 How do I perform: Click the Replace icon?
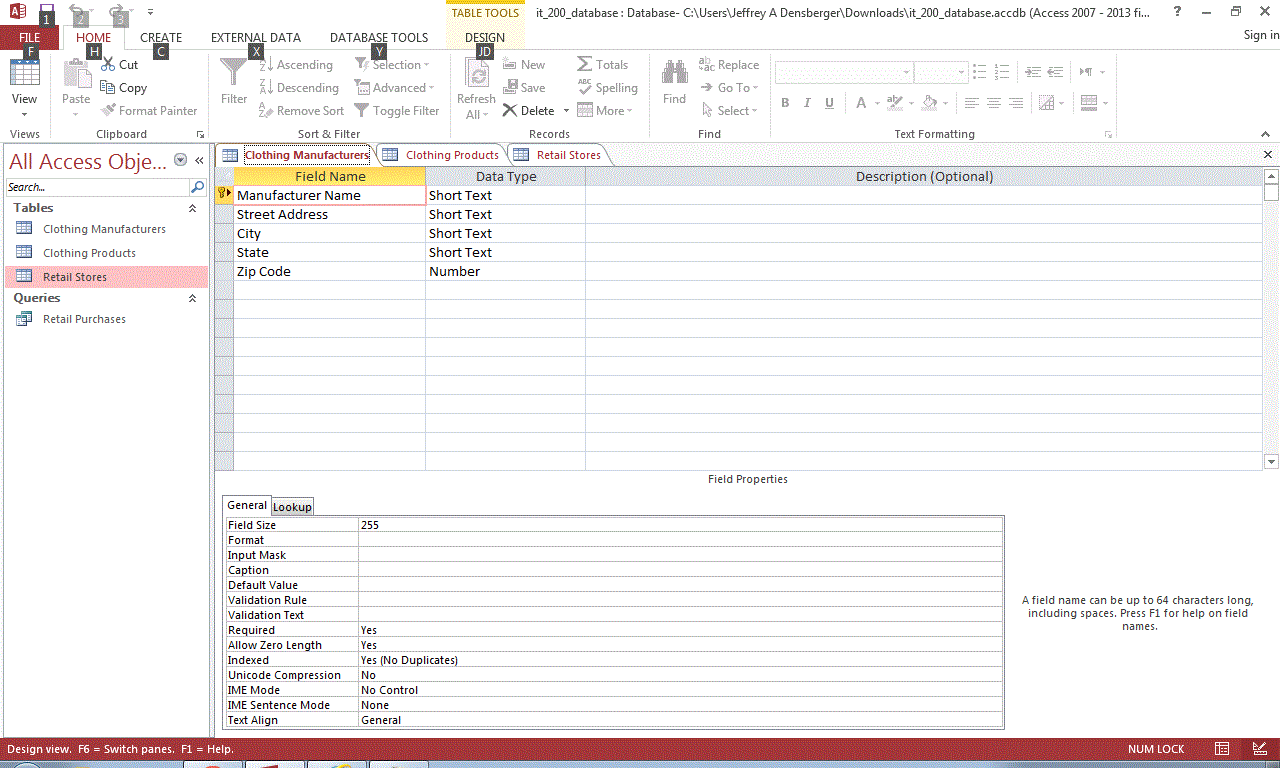point(728,64)
